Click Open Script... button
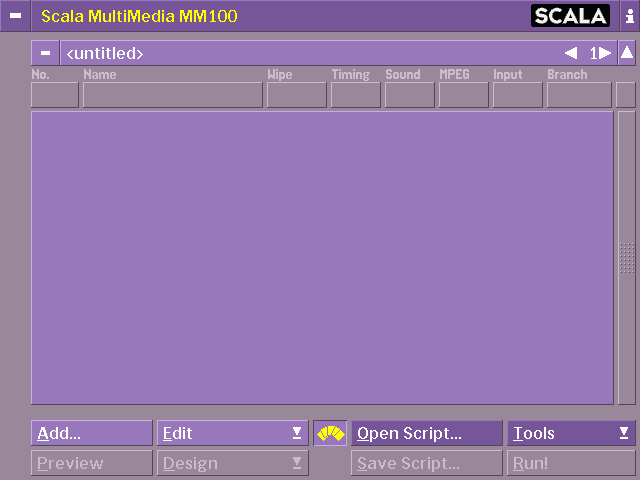The image size is (640, 480). pos(426,433)
